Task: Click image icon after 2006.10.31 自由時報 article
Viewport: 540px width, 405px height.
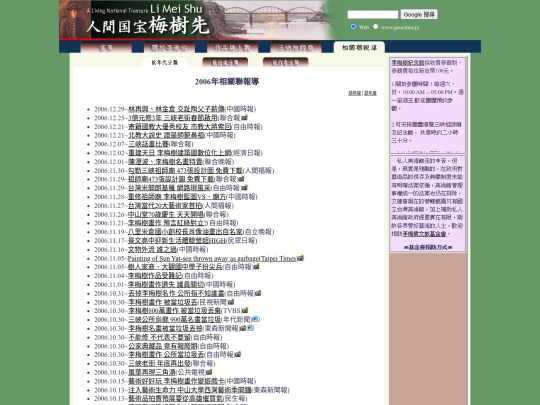Action: click(x=258, y=293)
